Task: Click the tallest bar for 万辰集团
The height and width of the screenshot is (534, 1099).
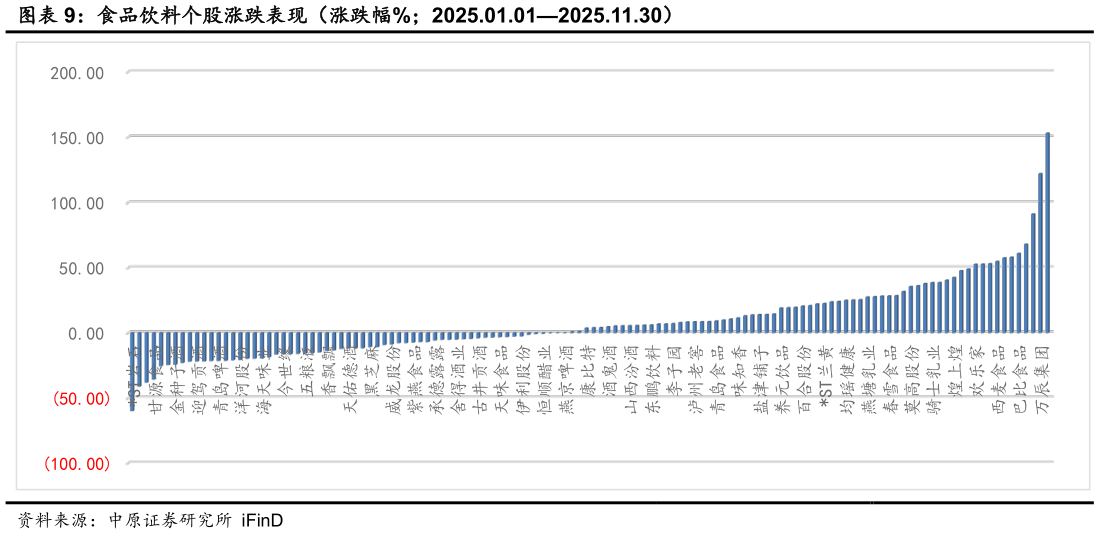Action: point(1048,233)
